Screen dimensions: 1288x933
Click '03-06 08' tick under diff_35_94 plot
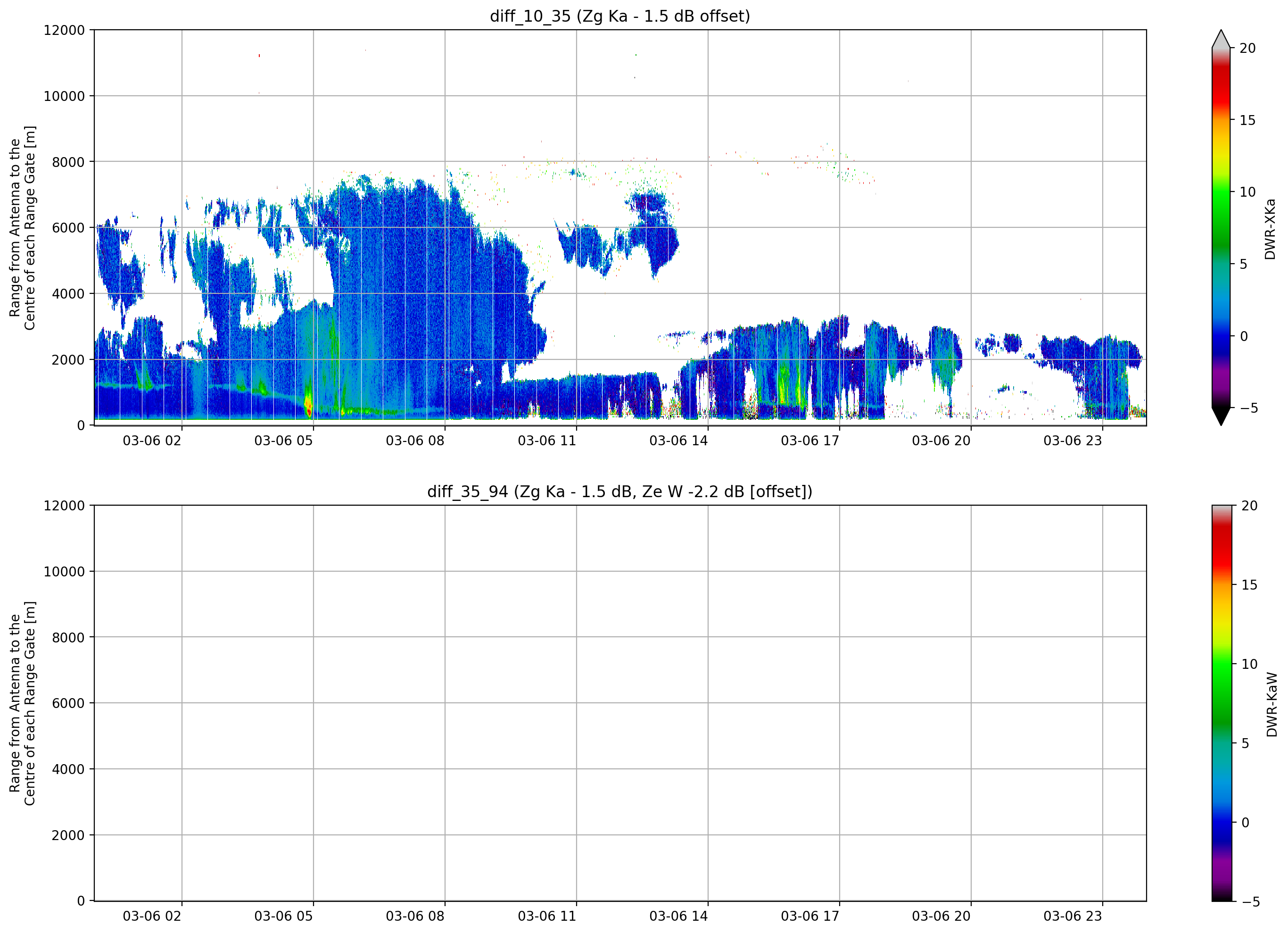(415, 916)
